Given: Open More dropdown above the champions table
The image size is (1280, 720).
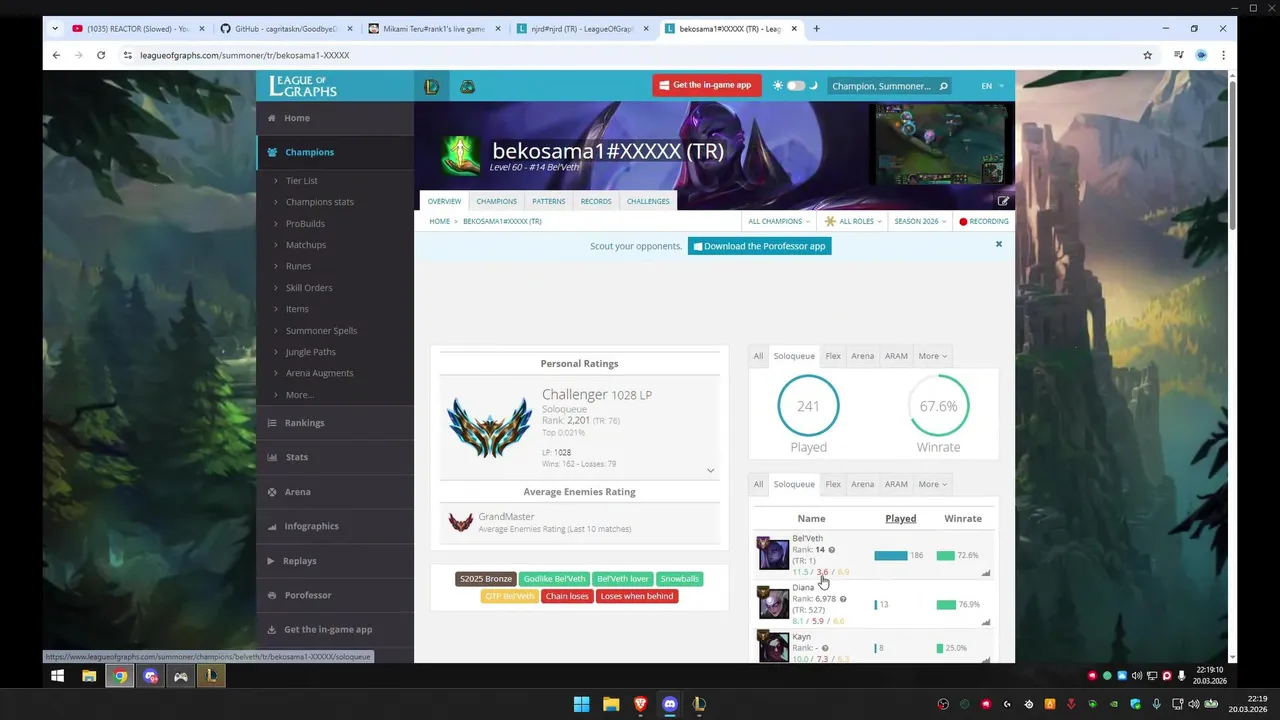Looking at the screenshot, I should coord(933,484).
